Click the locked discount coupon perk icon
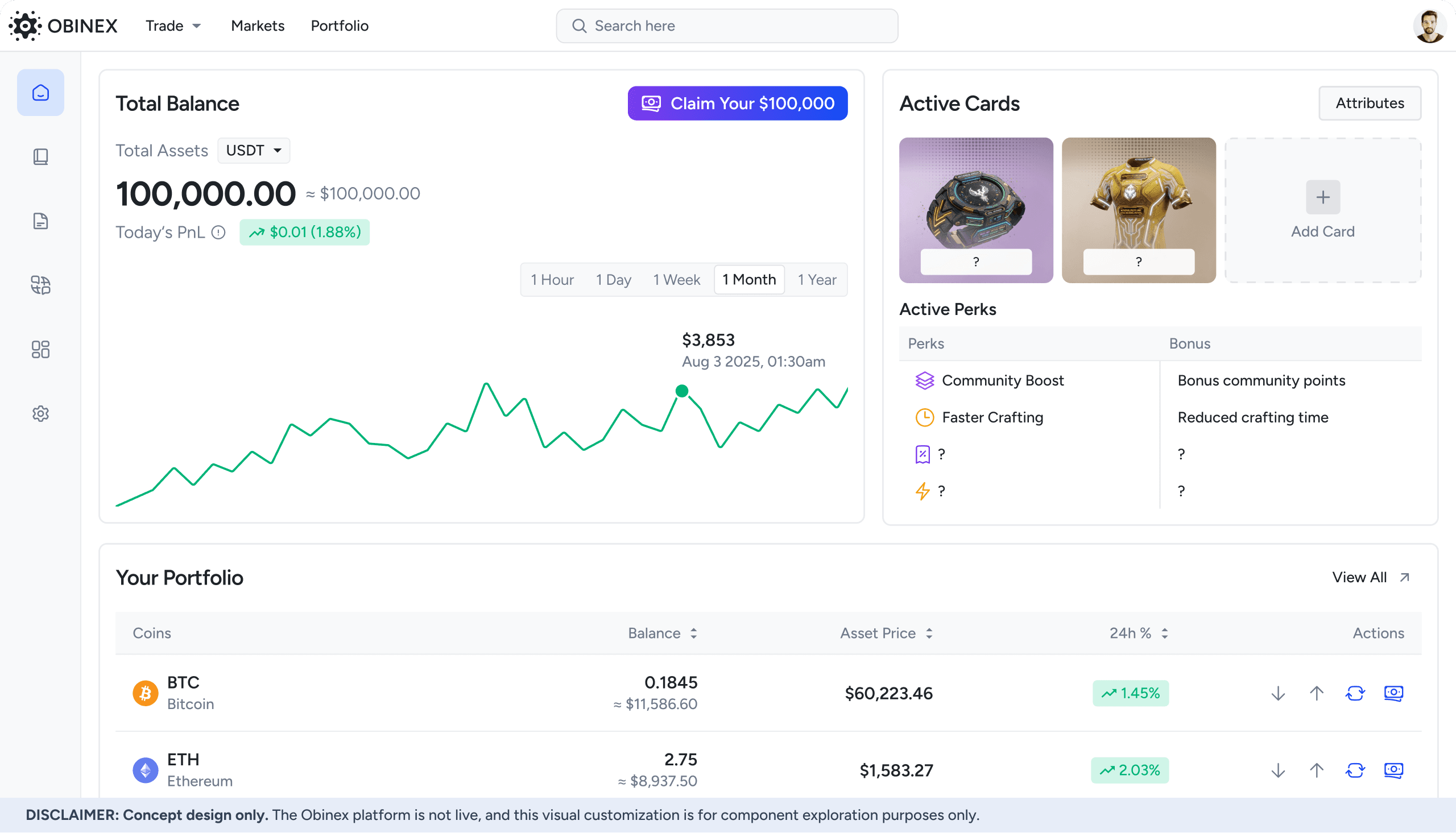Viewport: 1456px width, 833px height. 923,454
